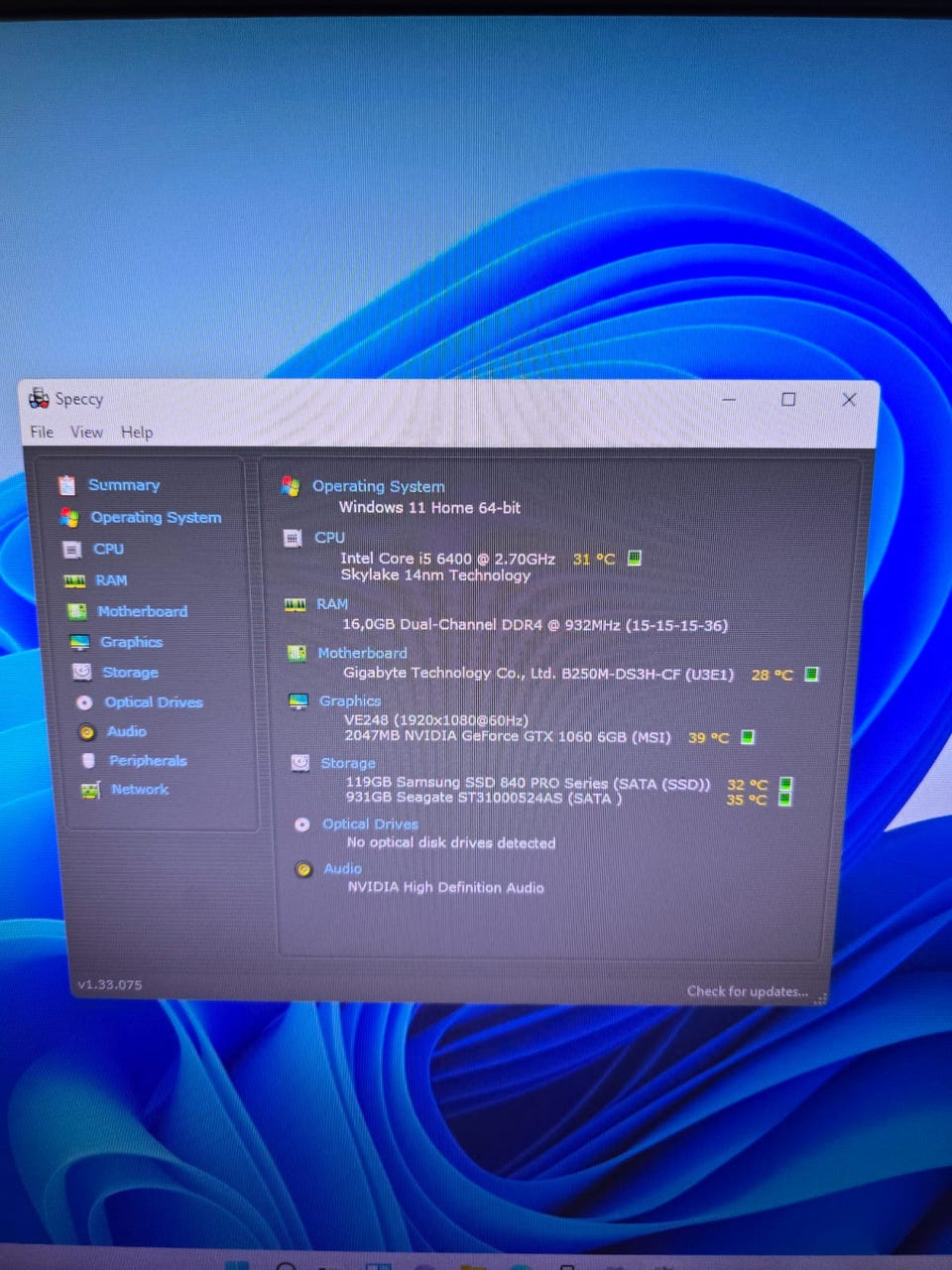Click the Audio speaker icon in sidebar
Screen dimensions: 952x1270
(87, 732)
